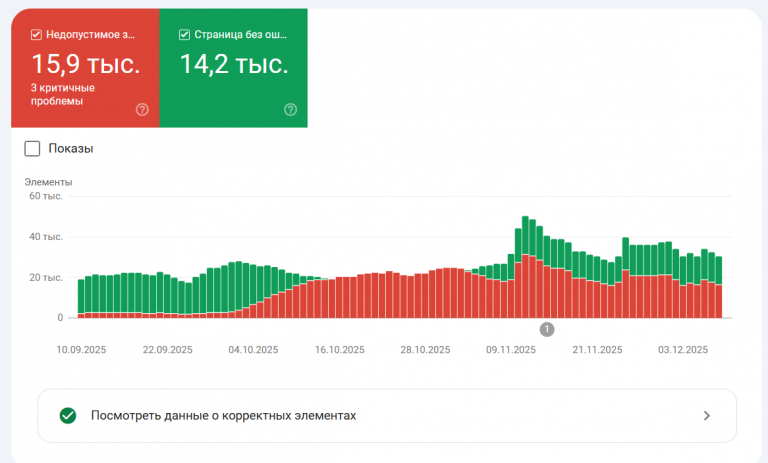768x463 pixels.
Task: Enable the Показы checkbox
Action: click(32, 148)
